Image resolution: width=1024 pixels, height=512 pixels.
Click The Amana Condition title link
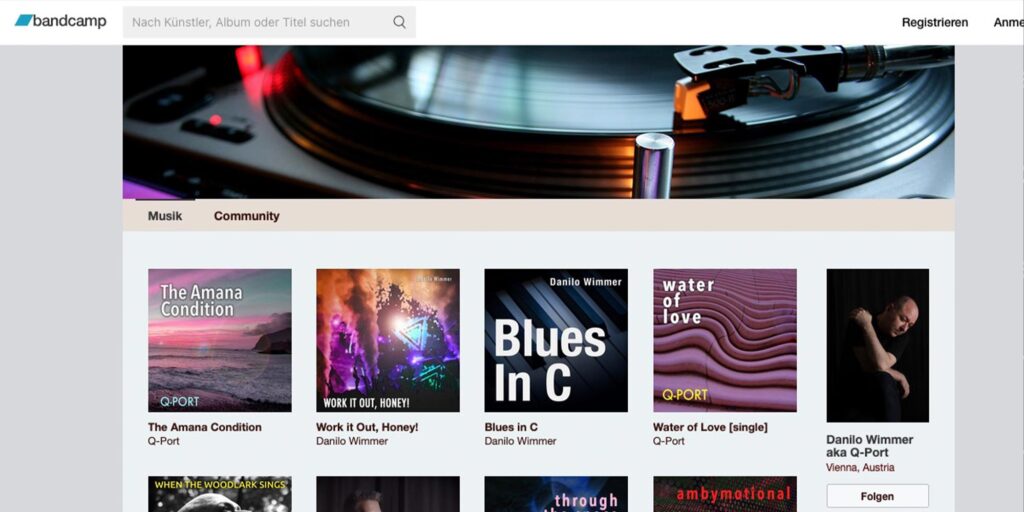pos(205,427)
